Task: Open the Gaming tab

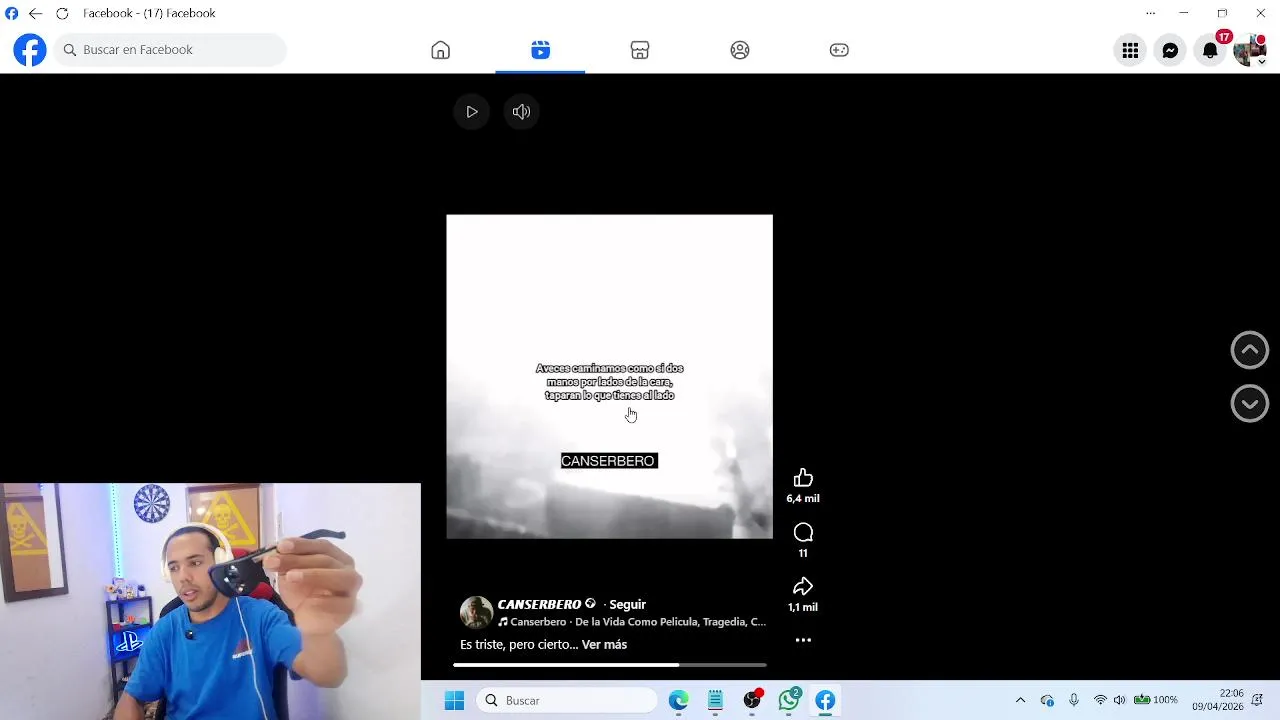Action: coord(839,50)
